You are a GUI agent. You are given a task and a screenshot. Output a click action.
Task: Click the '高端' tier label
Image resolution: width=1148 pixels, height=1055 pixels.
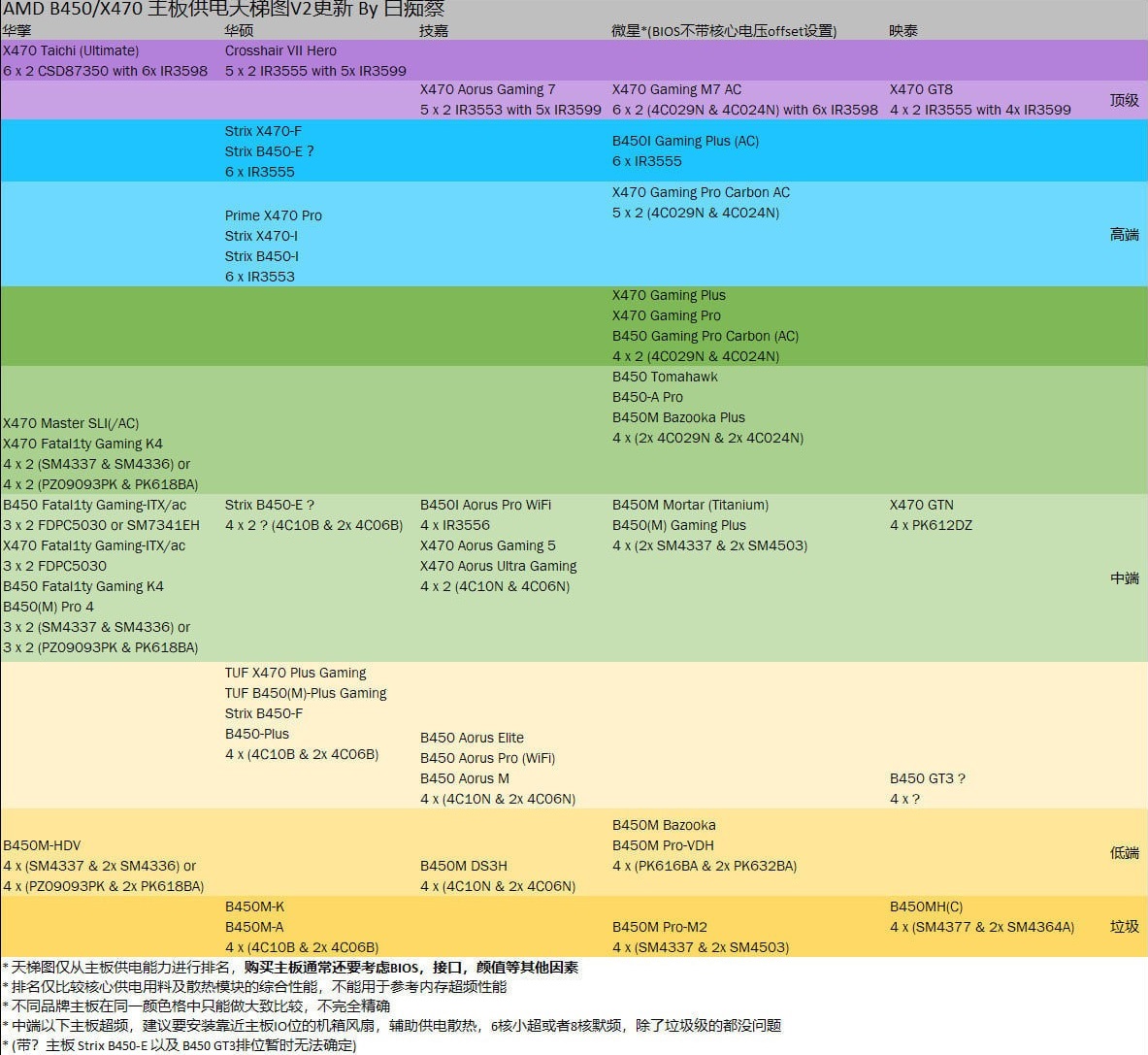(1124, 234)
